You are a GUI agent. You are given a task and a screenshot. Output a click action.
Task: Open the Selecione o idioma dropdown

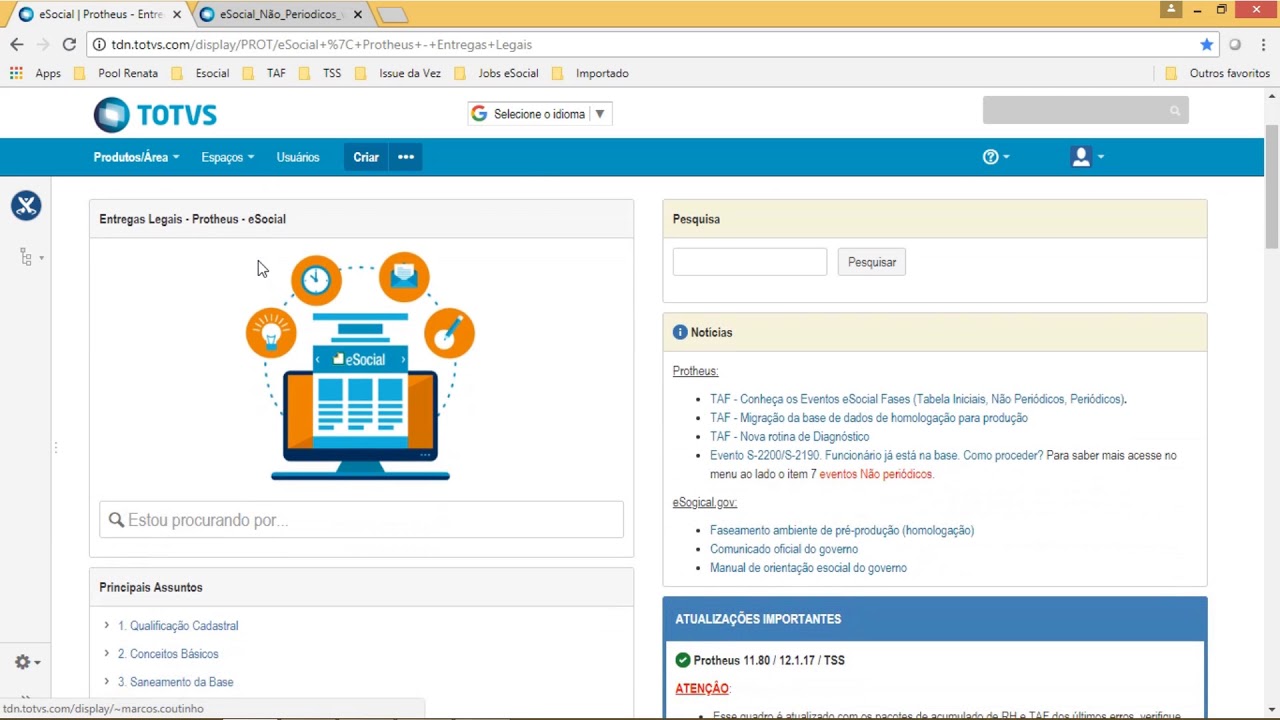tap(540, 114)
